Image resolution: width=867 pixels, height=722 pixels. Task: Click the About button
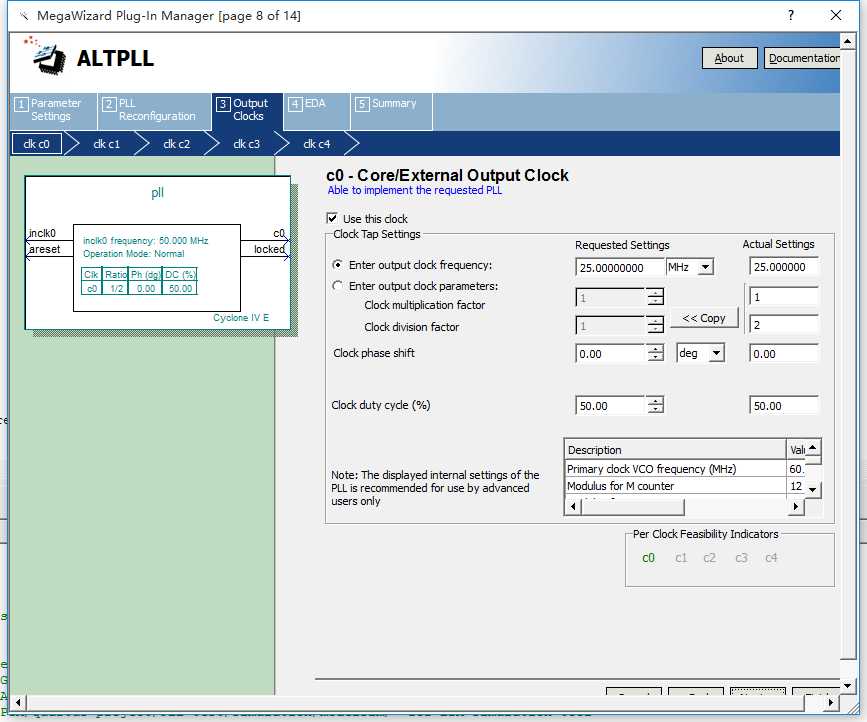pos(729,58)
